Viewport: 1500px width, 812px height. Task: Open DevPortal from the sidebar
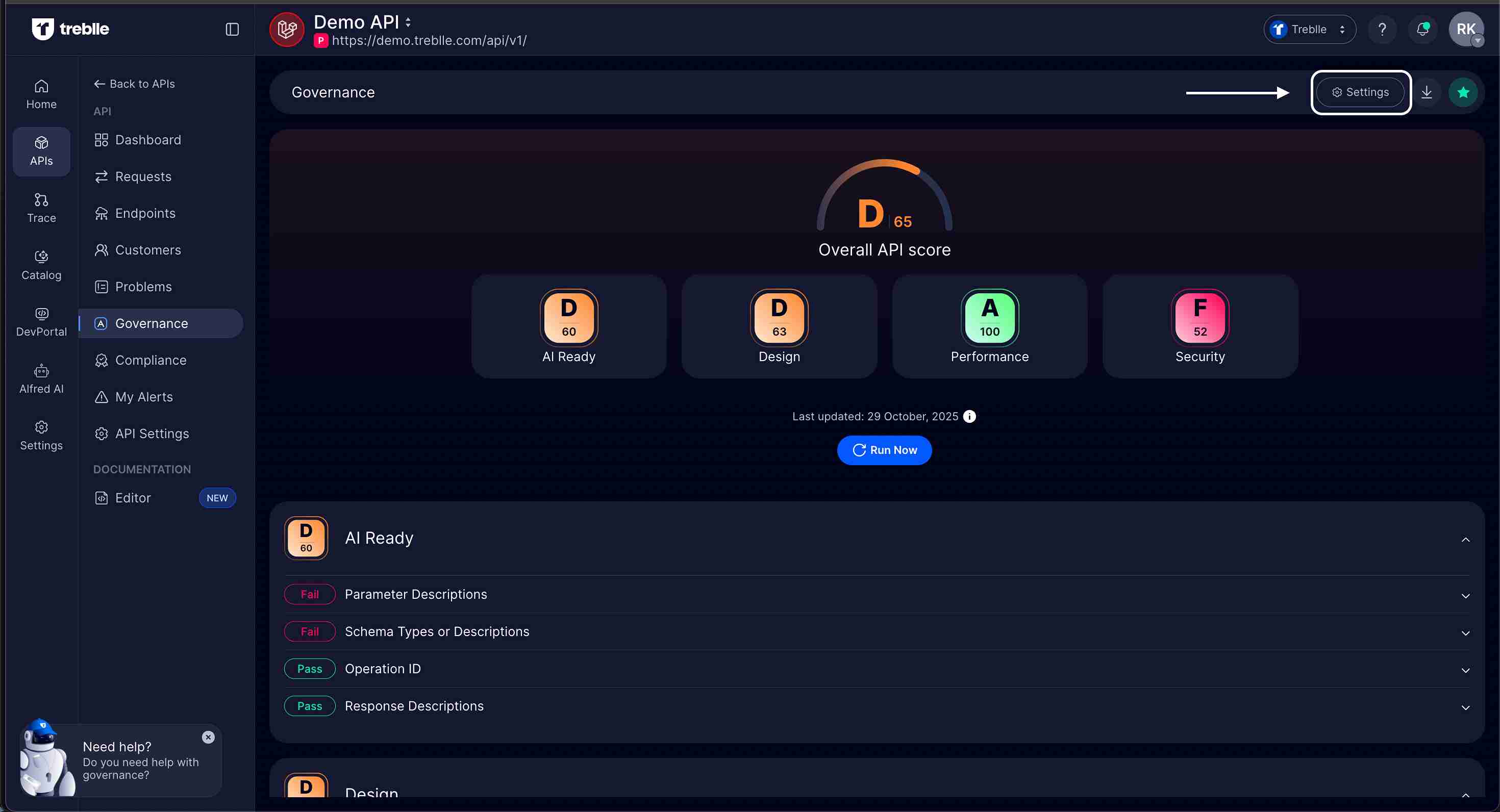[x=41, y=321]
